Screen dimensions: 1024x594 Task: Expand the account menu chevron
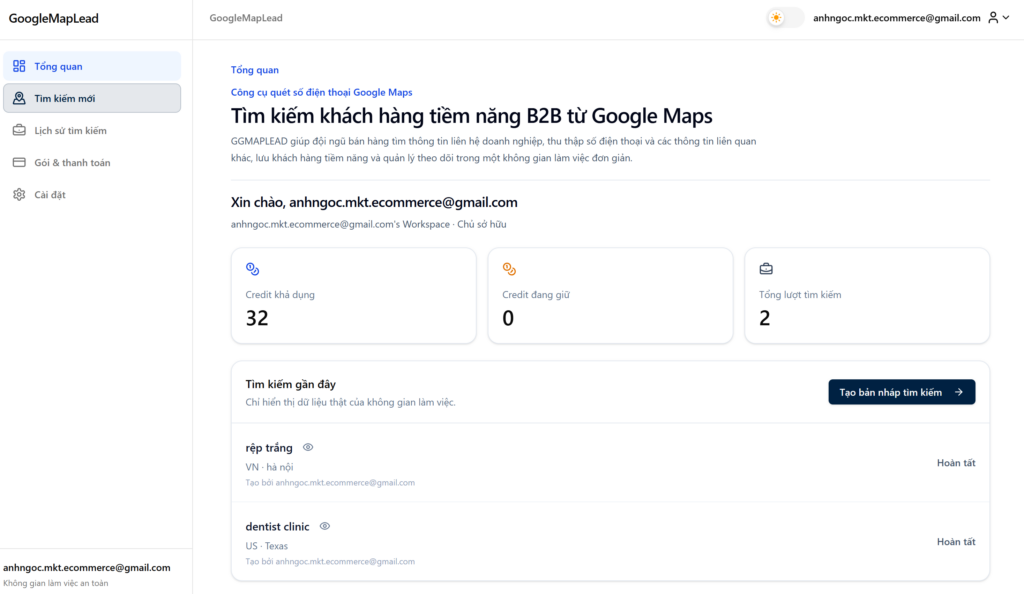(1006, 18)
